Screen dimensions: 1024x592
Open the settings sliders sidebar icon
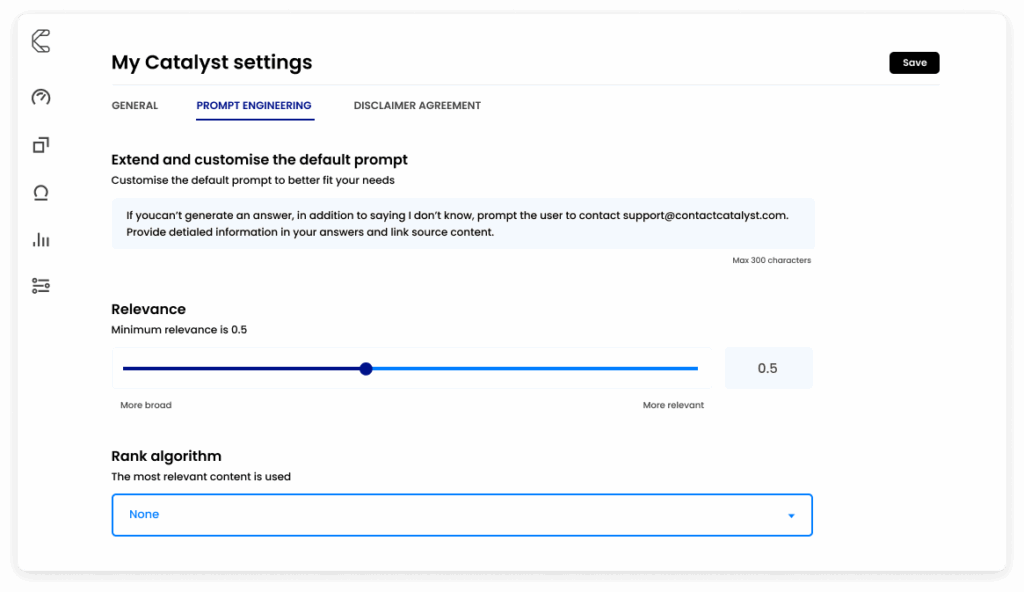[x=41, y=286]
